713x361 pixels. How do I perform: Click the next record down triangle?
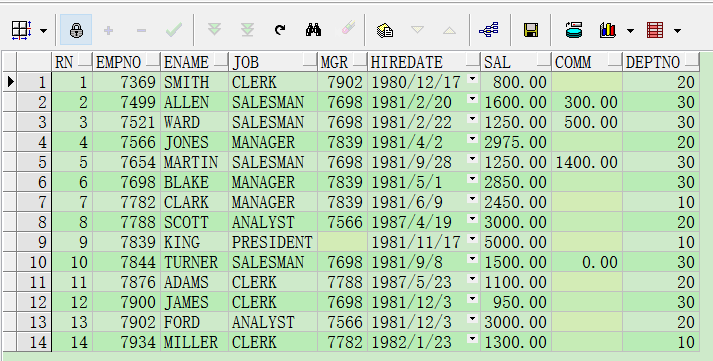(417, 30)
